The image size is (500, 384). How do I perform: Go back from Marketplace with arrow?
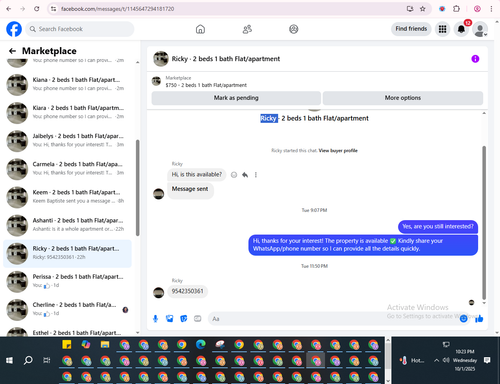pyautogui.click(x=12, y=51)
